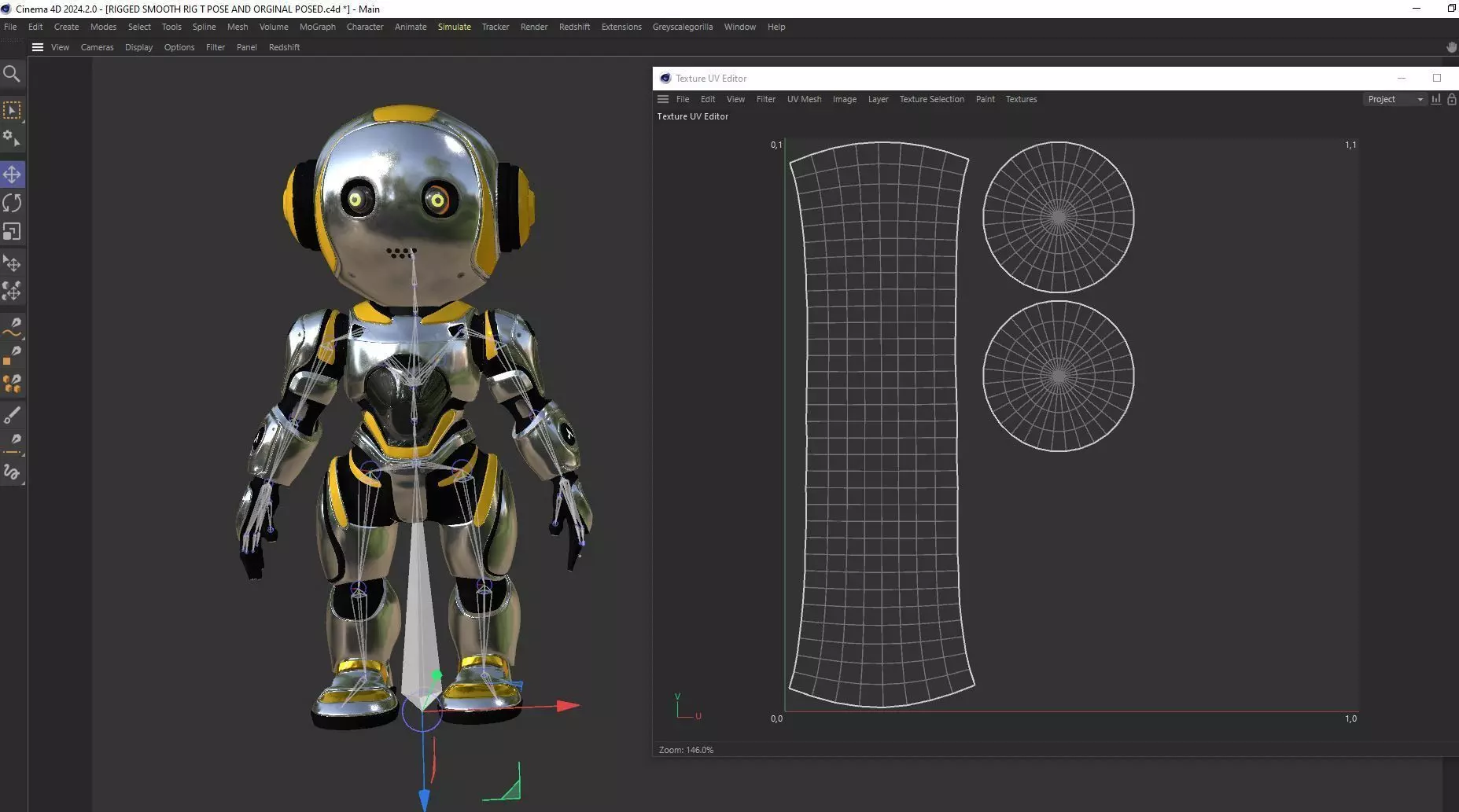Open the Project dropdown in UV Editor
The height and width of the screenshot is (812, 1459).
1395,99
